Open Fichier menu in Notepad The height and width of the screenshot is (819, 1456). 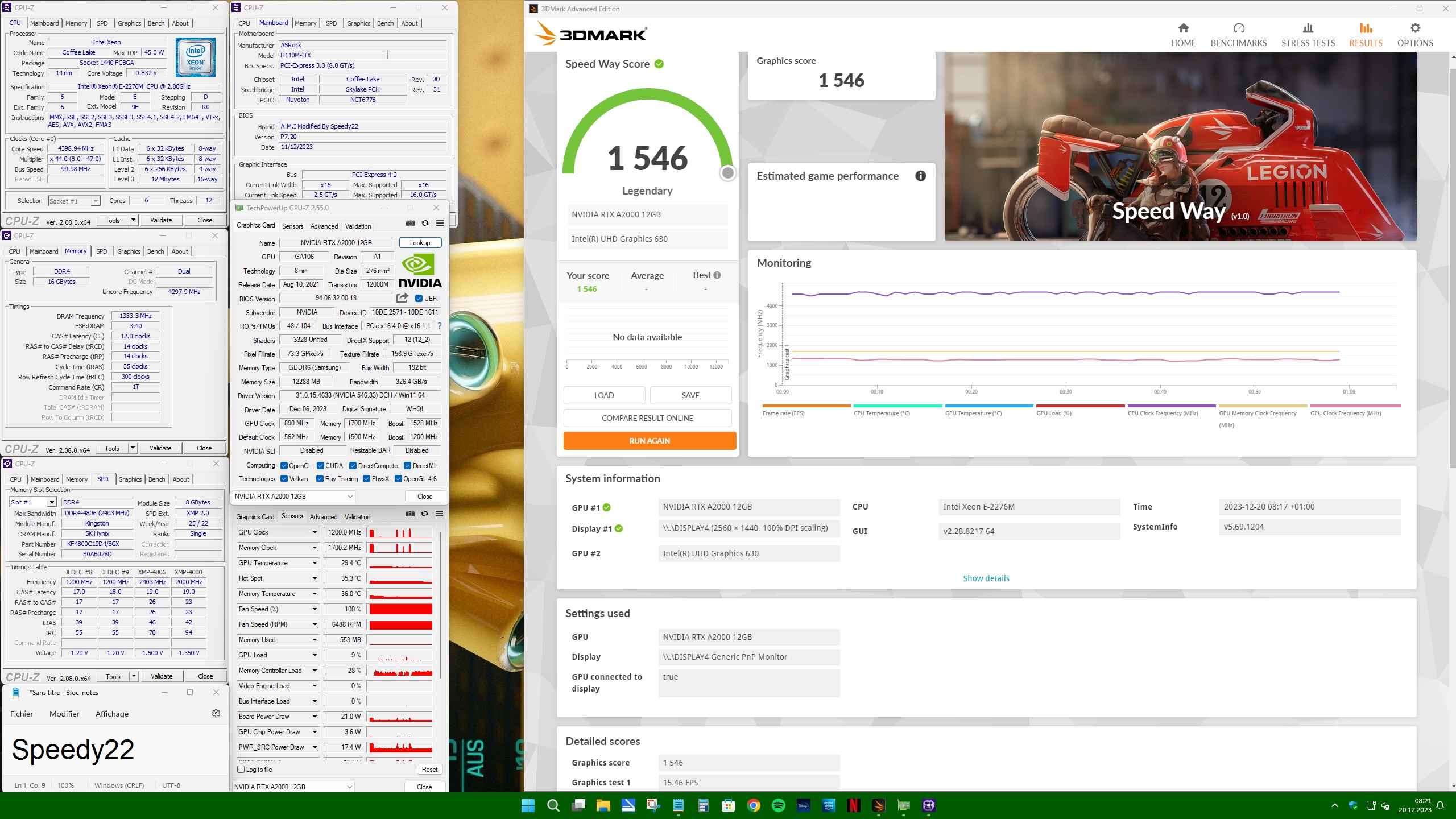[22, 714]
